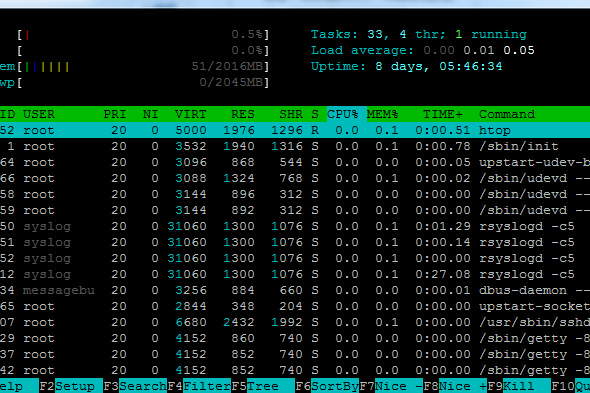Click the F2 Setup function key label
This screenshot has width=590, height=393.
(71, 386)
